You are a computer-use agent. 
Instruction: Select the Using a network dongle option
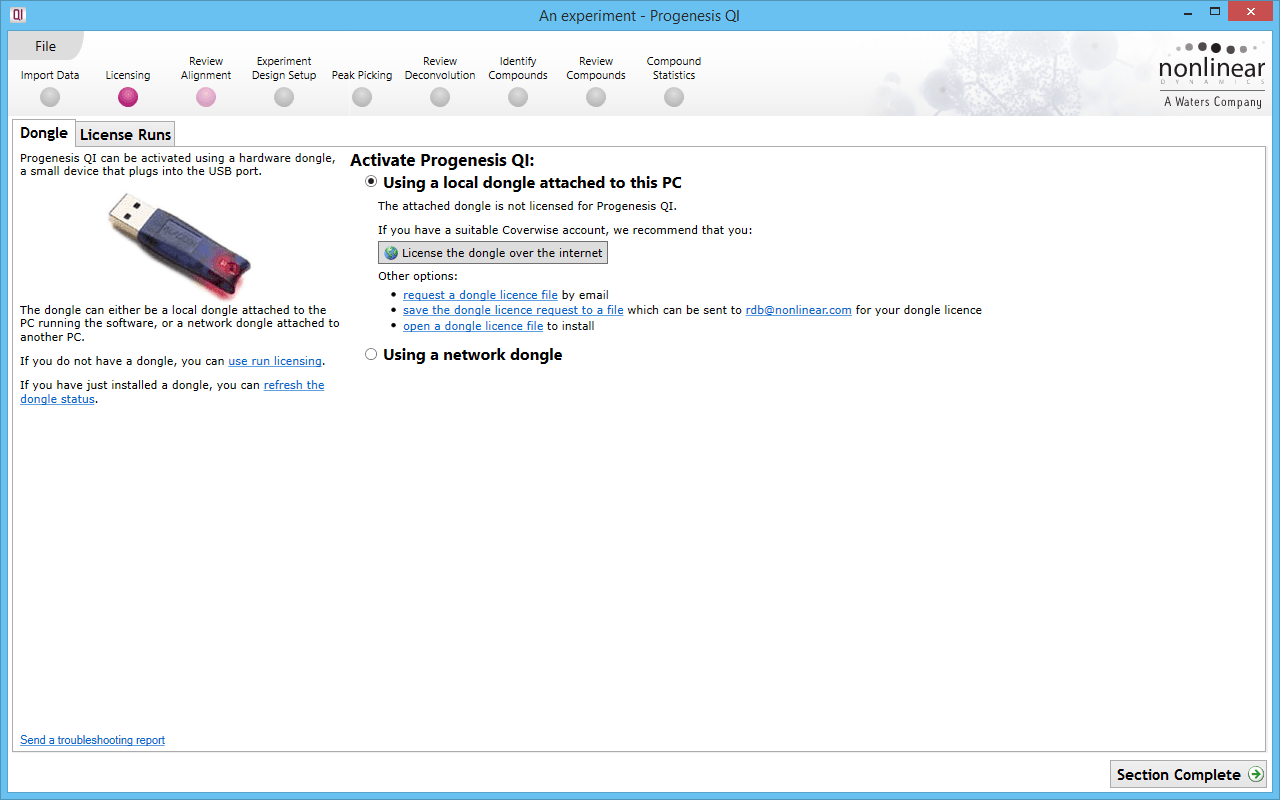coord(372,354)
